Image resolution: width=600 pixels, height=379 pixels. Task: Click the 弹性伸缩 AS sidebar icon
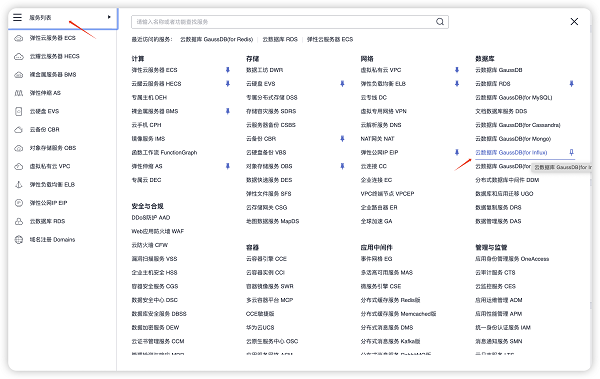[x=19, y=93]
